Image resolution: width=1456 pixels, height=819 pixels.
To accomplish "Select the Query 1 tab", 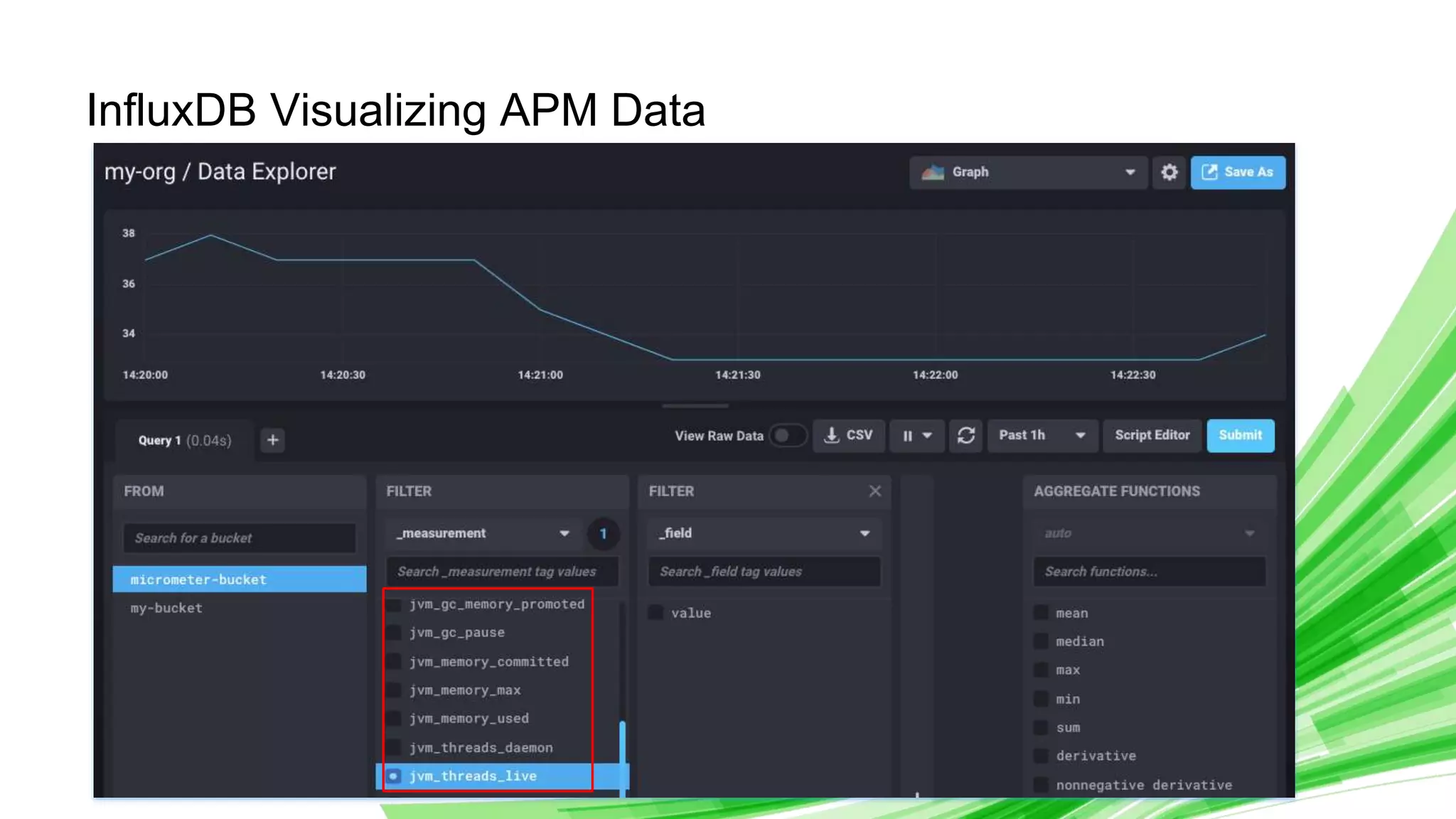I will coord(185,440).
